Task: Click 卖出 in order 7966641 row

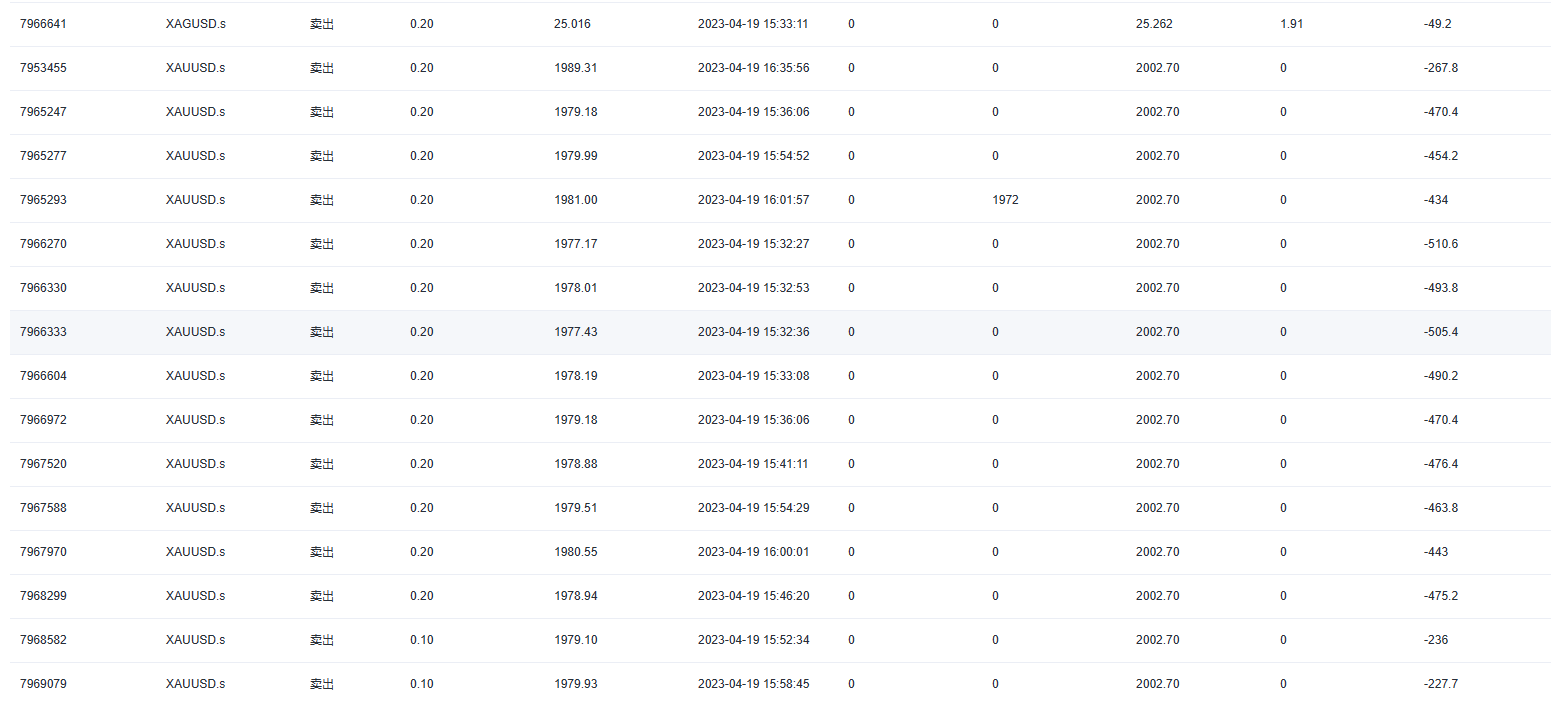Action: (322, 24)
